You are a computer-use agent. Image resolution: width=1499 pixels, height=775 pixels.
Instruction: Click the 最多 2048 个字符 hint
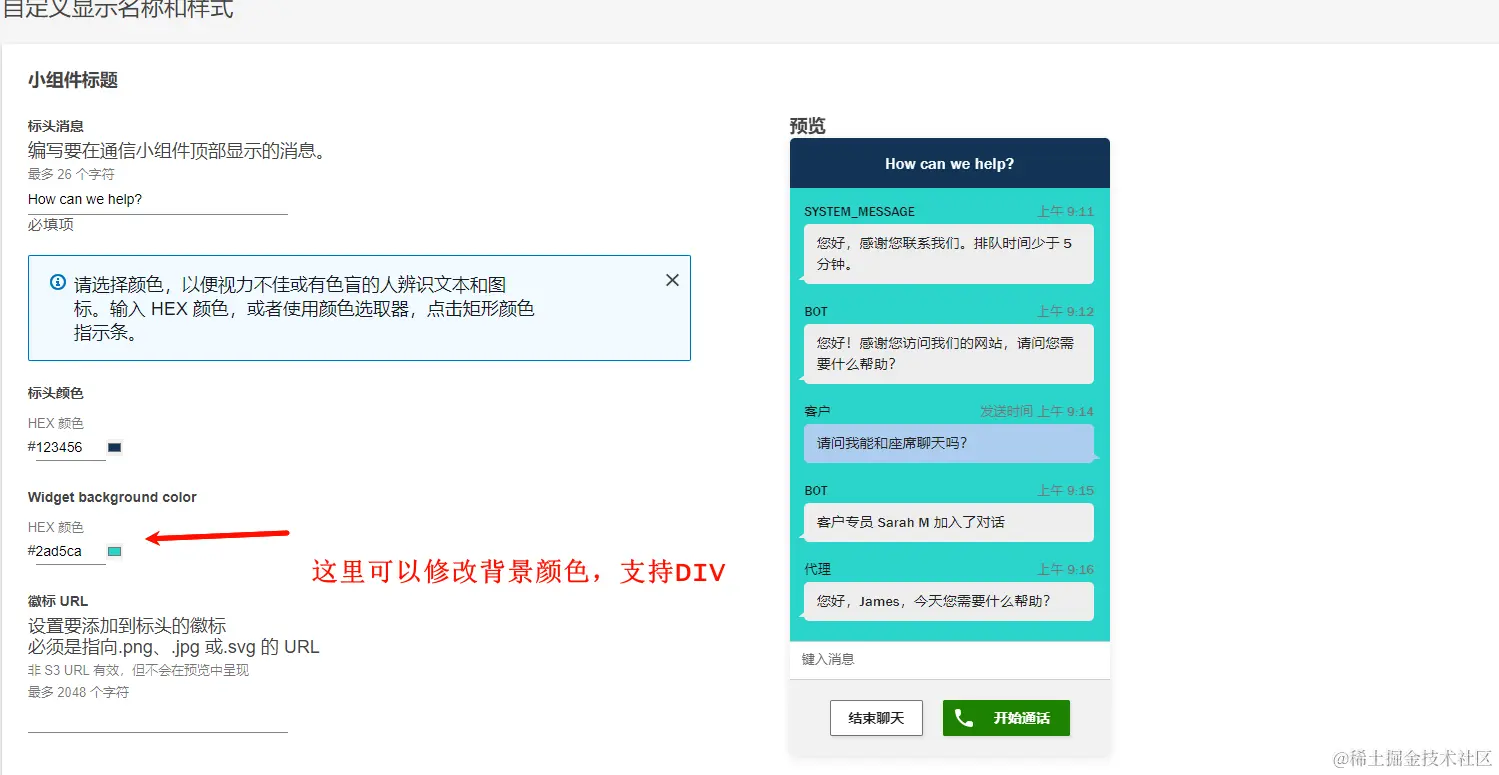tap(78, 692)
